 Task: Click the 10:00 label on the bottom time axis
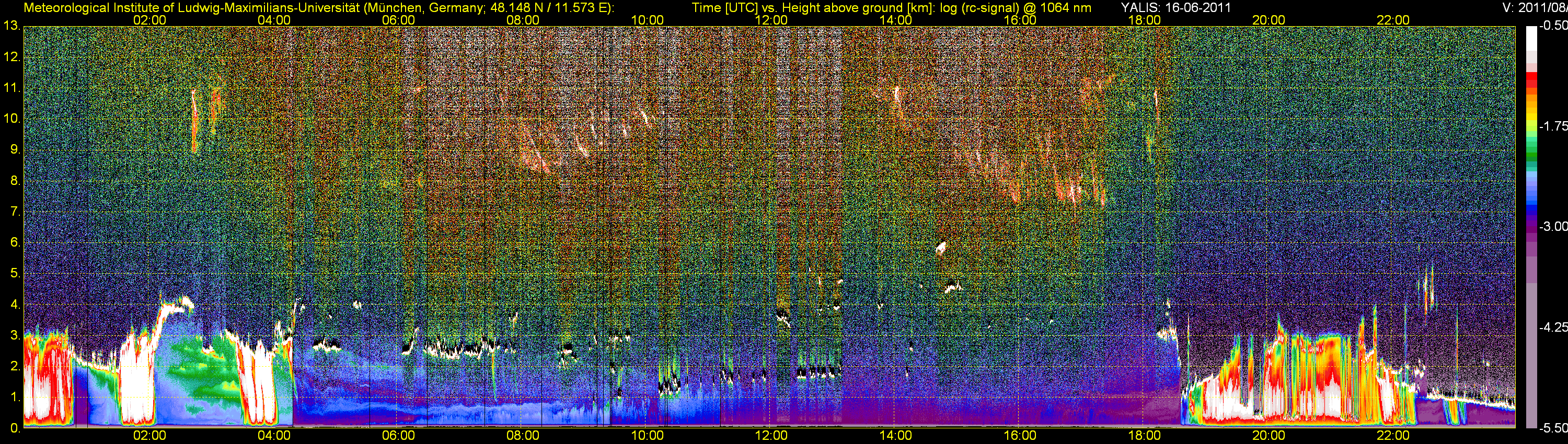(x=647, y=436)
